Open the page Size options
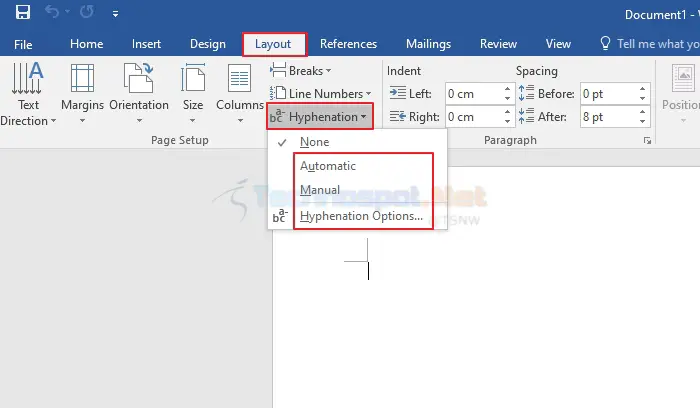The width and height of the screenshot is (700, 408). (193, 94)
